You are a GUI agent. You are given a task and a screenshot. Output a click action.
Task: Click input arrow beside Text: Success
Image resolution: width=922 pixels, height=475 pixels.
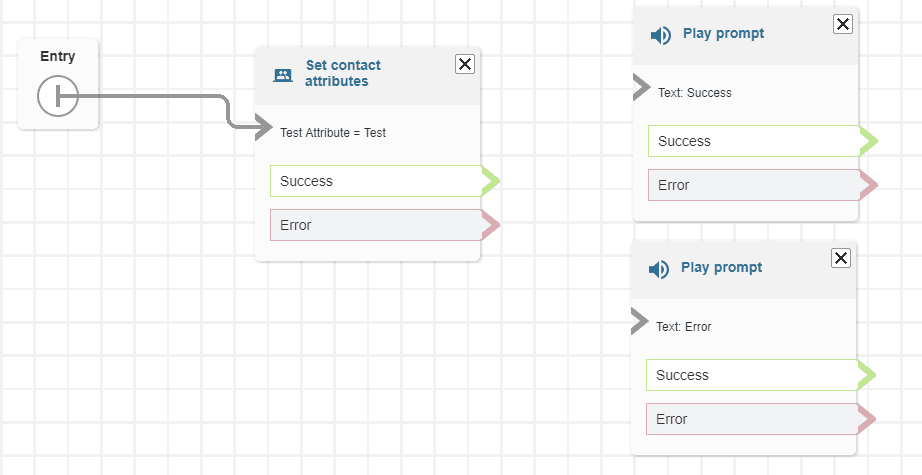642,88
